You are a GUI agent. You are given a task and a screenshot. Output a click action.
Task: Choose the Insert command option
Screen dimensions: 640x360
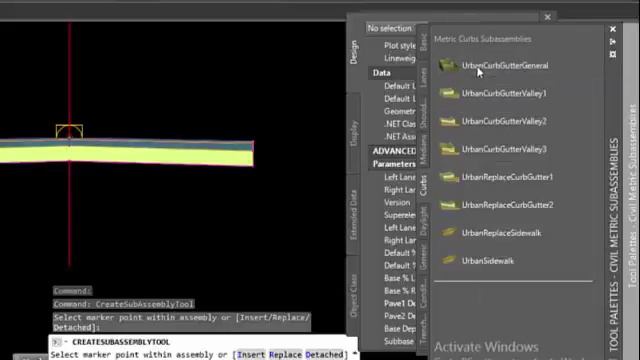tap(251, 355)
